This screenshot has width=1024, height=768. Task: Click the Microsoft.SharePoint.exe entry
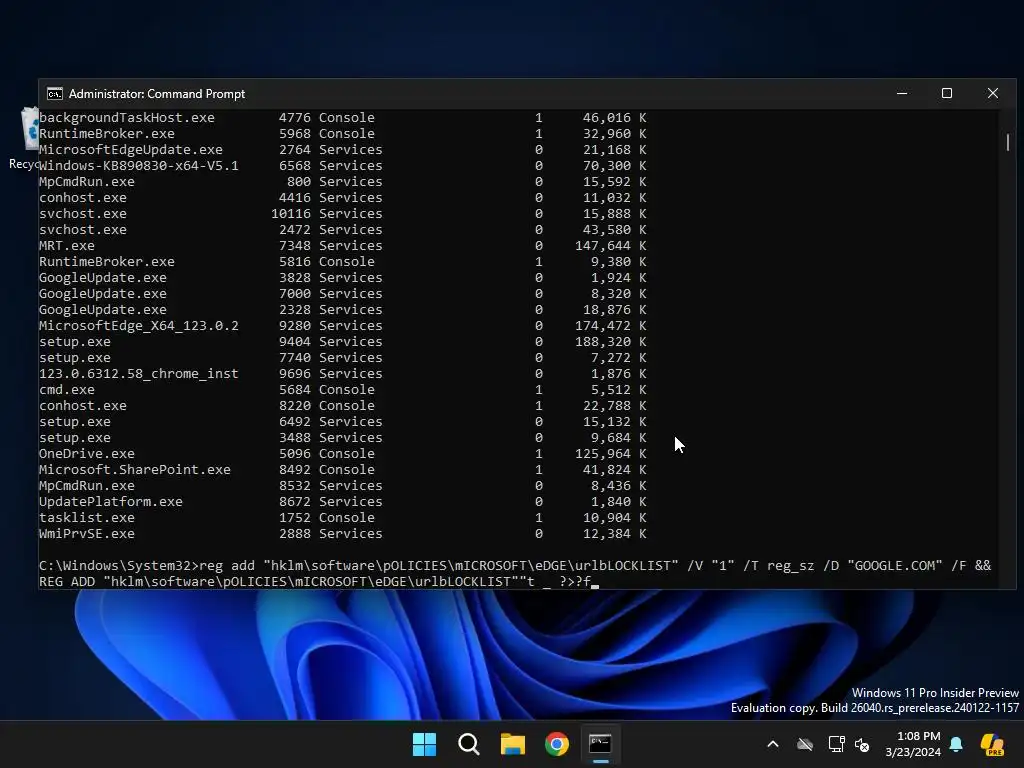135,470
